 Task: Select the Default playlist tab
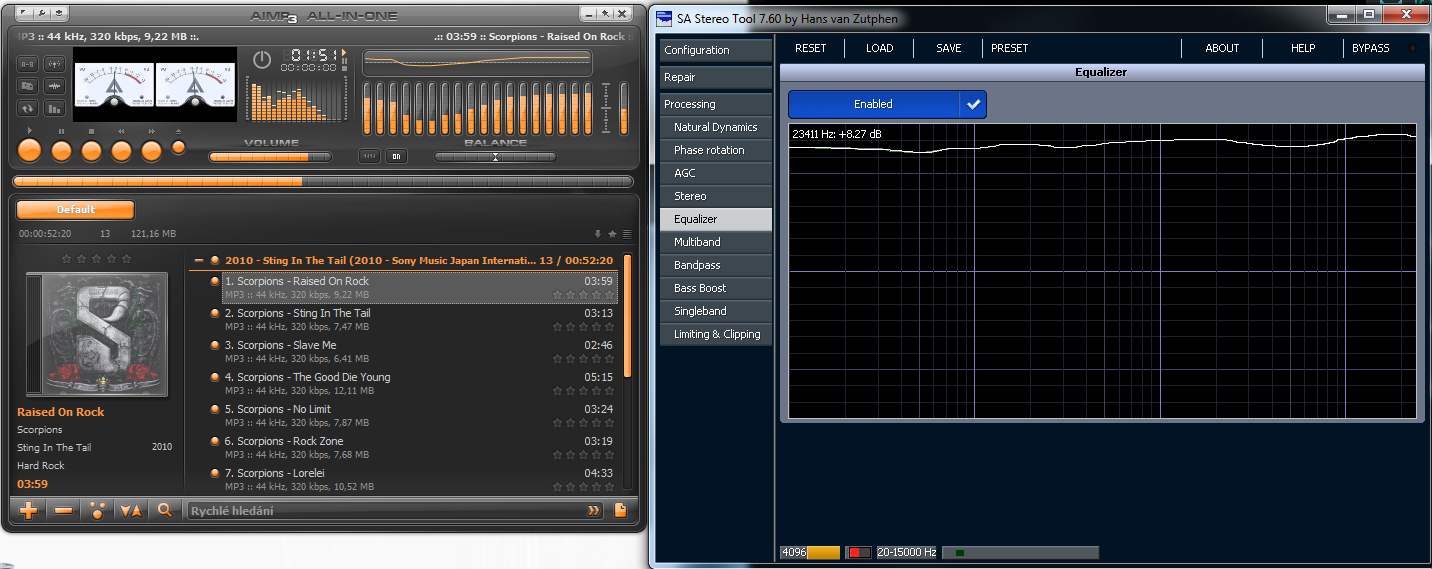click(76, 210)
